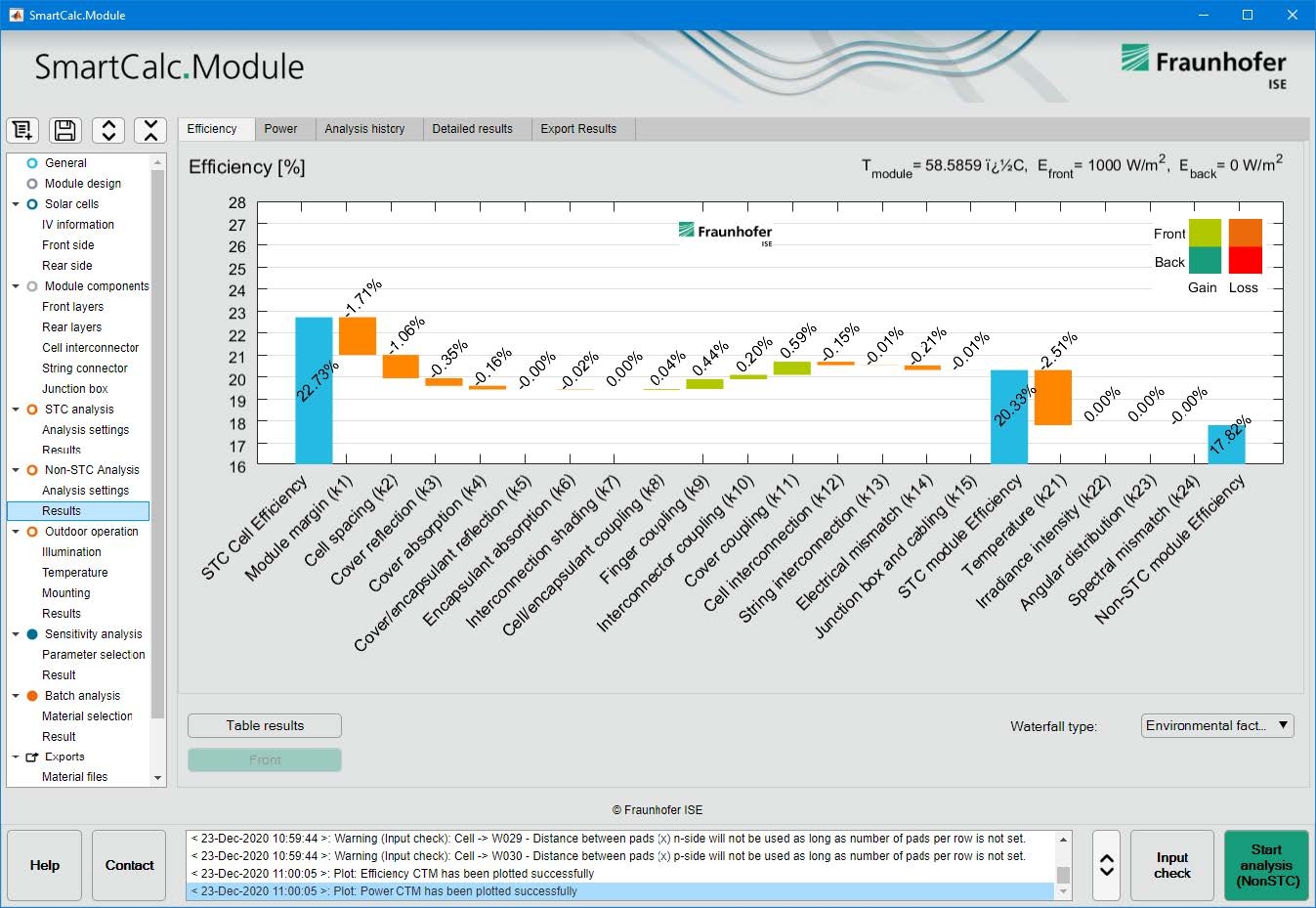The width and height of the screenshot is (1316, 908).
Task: Select String connector tree item
Action: pyautogui.click(x=85, y=368)
